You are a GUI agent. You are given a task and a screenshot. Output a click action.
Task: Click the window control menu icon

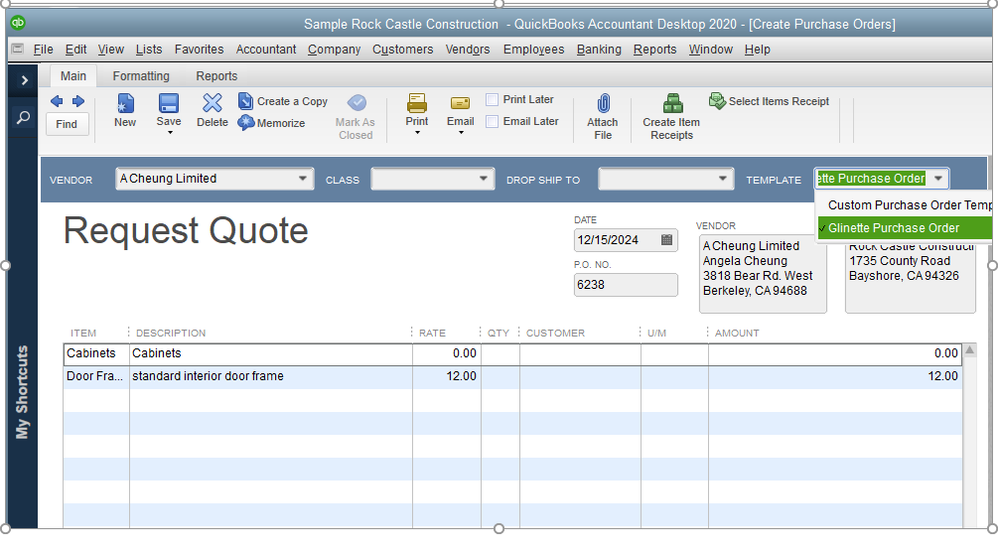(x=17, y=48)
